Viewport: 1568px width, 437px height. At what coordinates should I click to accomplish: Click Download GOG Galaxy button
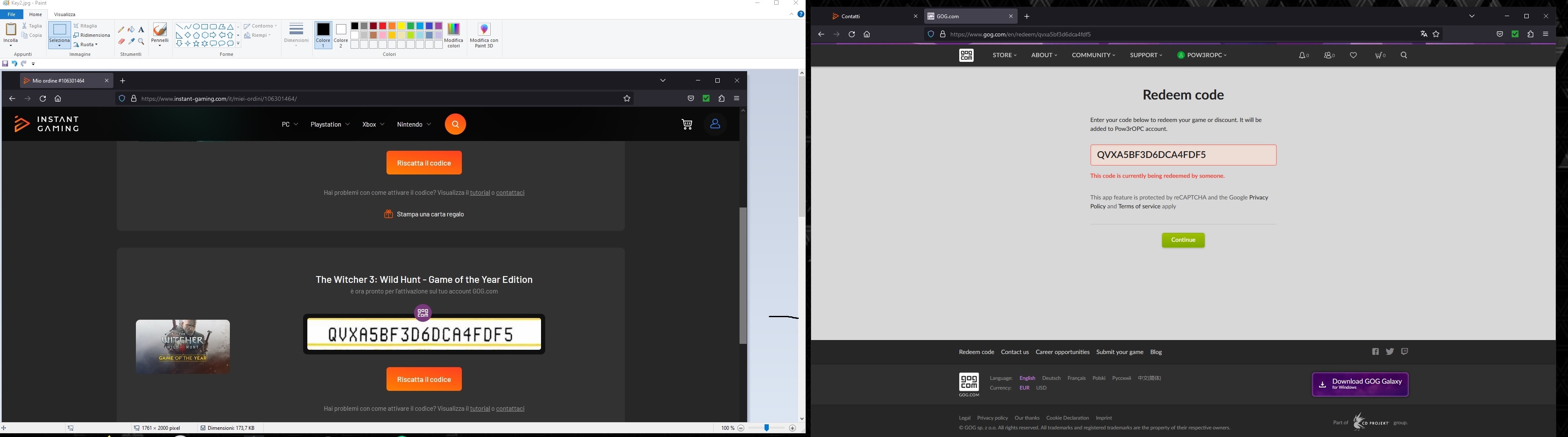point(1360,384)
